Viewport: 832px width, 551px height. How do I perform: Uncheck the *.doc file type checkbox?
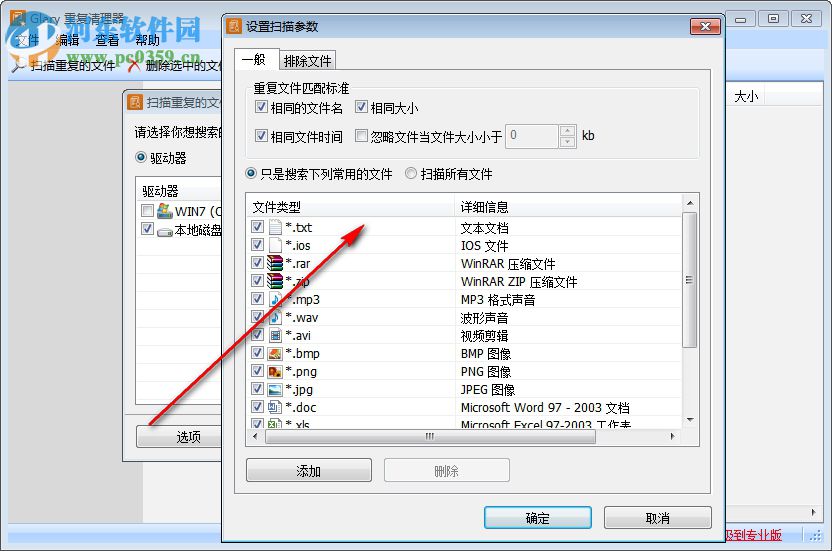(257, 407)
